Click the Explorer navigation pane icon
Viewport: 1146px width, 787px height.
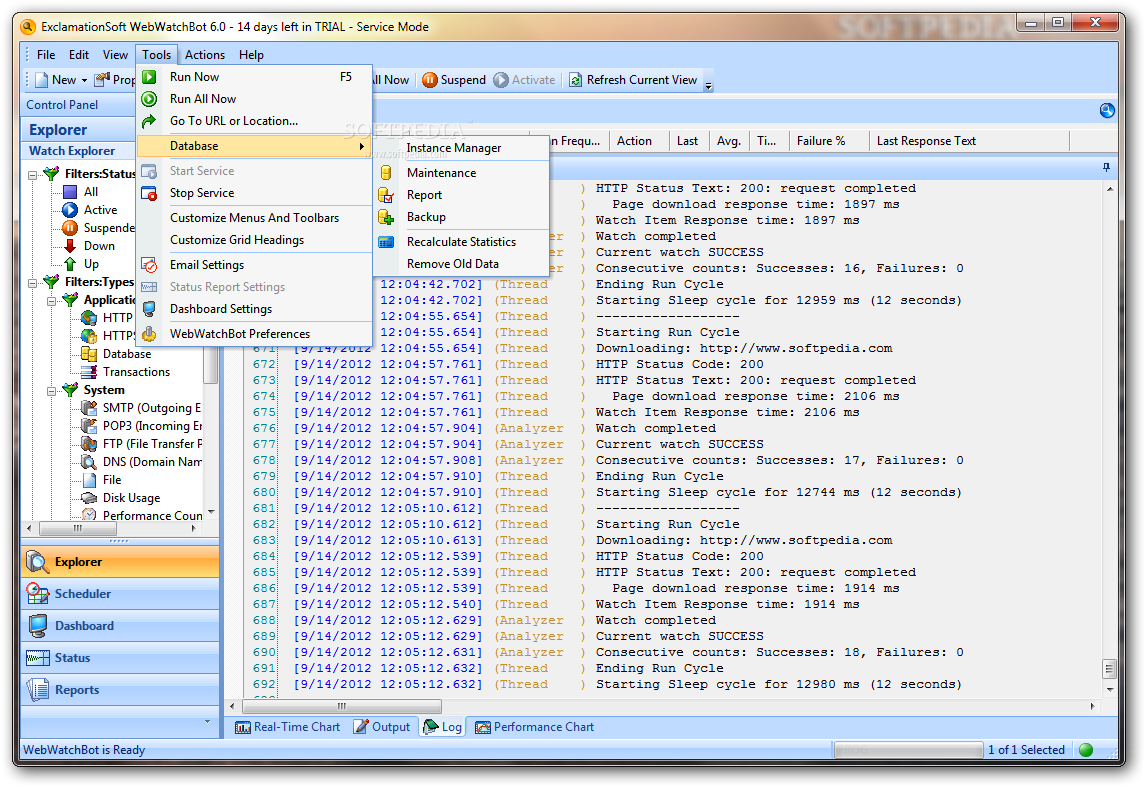pyautogui.click(x=37, y=562)
